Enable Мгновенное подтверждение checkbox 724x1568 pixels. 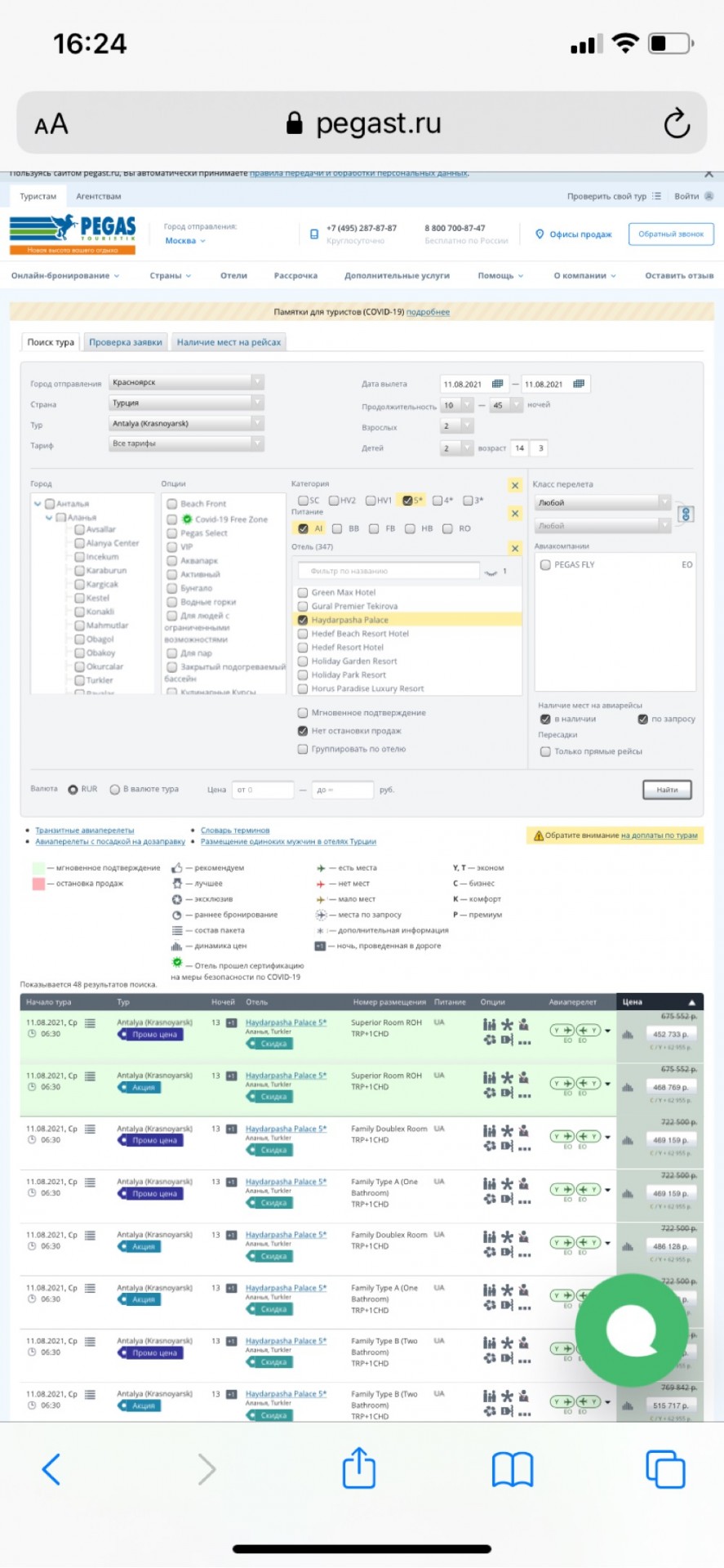point(303,713)
